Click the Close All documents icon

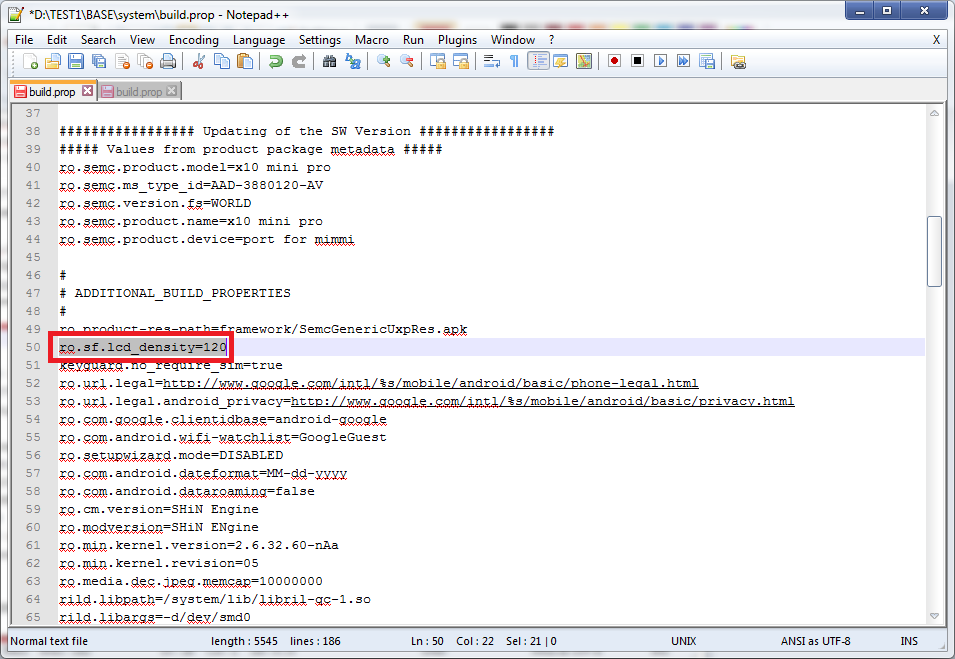[x=145, y=62]
